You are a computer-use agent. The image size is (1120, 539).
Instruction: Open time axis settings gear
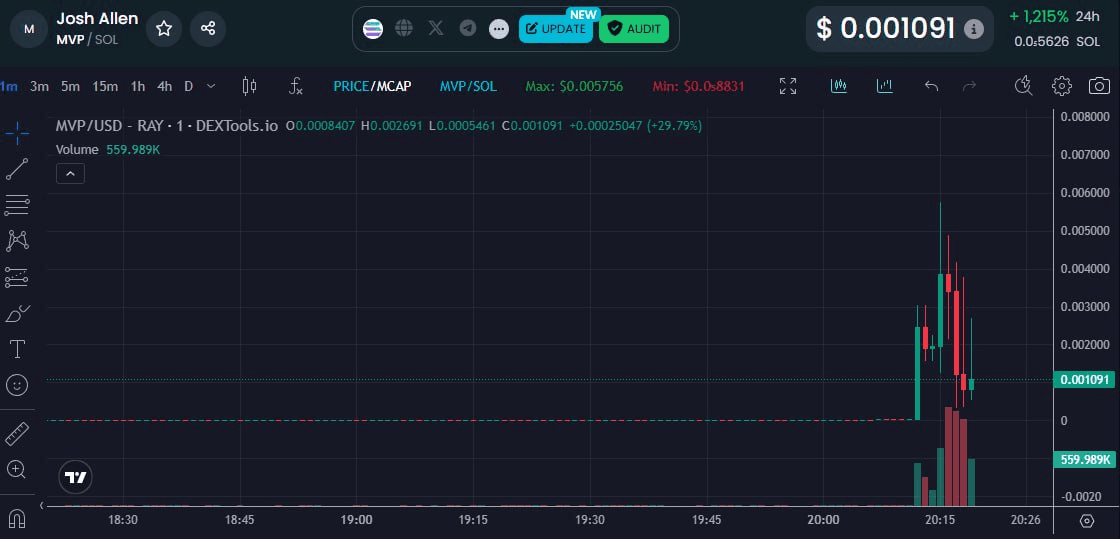pos(1087,520)
